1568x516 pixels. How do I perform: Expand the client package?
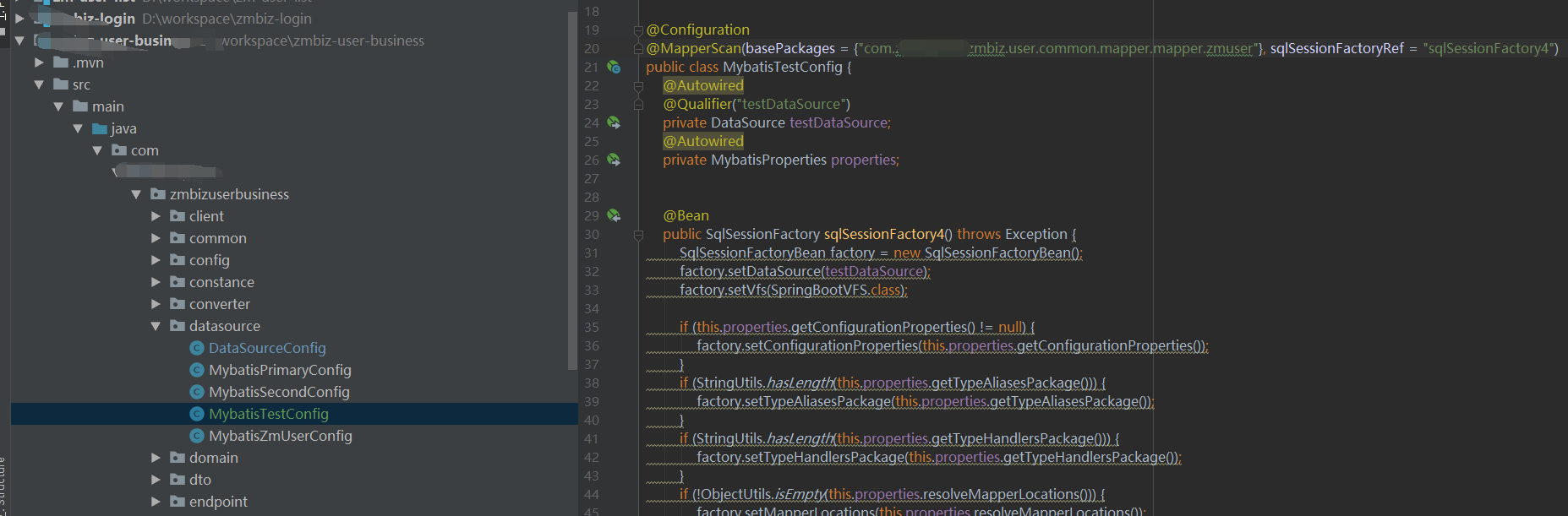pyautogui.click(x=156, y=216)
